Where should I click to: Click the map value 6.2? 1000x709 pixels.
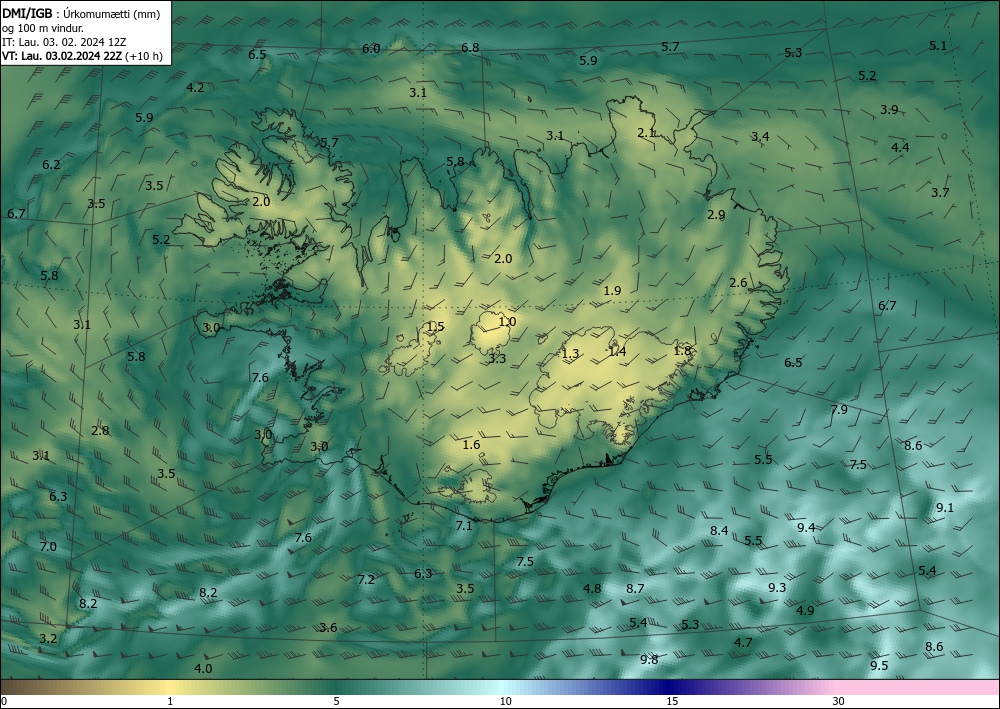click(51, 164)
